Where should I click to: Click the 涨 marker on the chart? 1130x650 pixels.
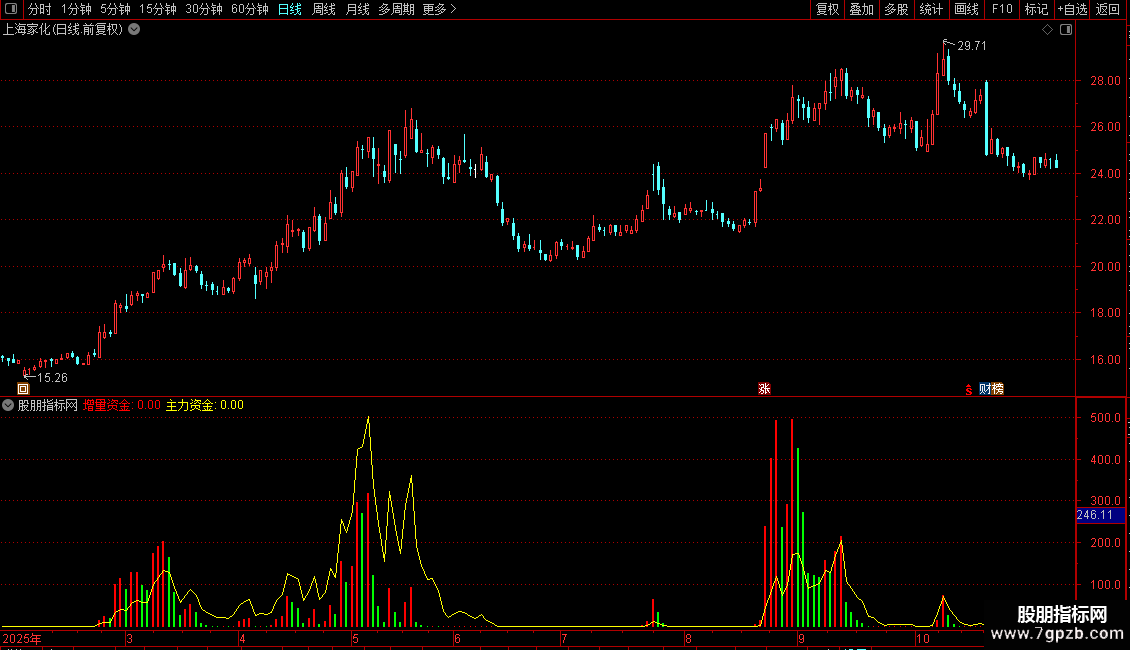(x=765, y=388)
